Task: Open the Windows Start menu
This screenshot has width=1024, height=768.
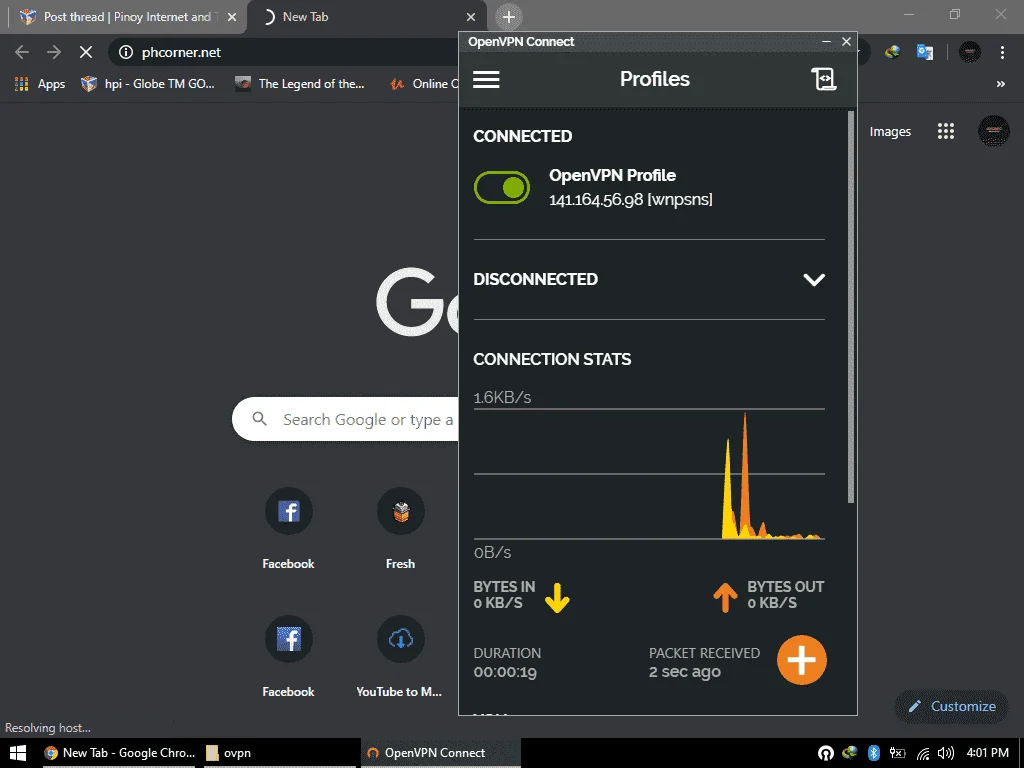Action: pos(18,753)
